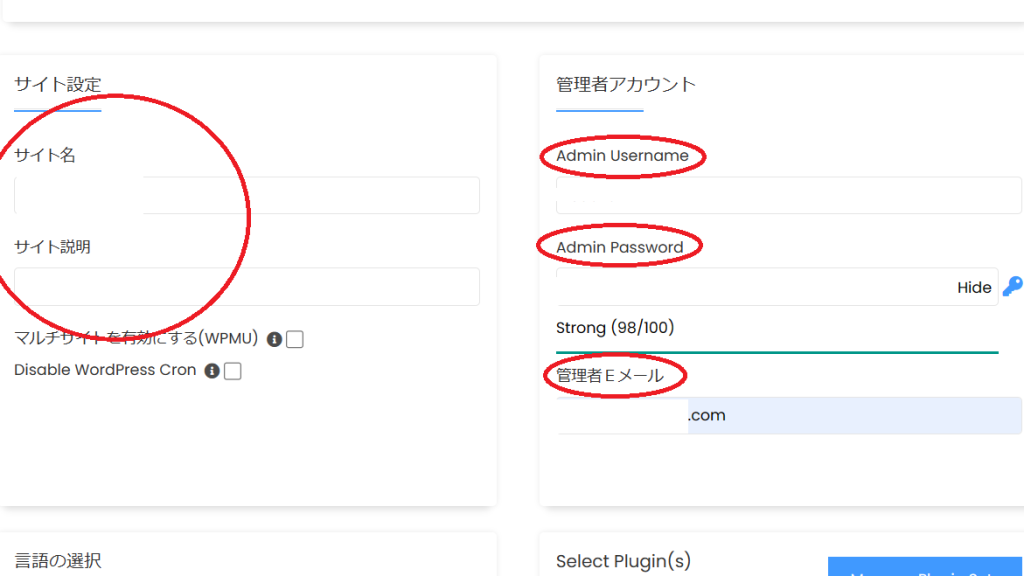Tick the Disable WordPress Cron checkbox

click(233, 371)
